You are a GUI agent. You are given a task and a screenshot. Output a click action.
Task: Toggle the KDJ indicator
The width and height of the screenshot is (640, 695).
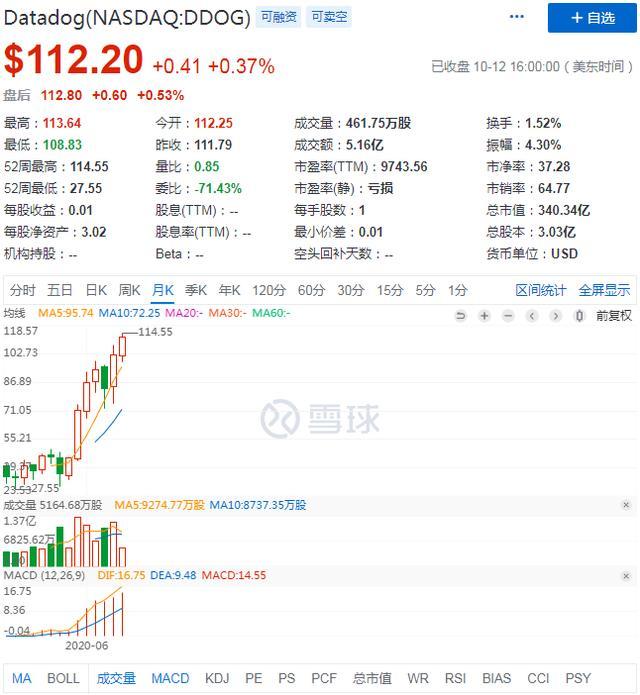click(217, 678)
